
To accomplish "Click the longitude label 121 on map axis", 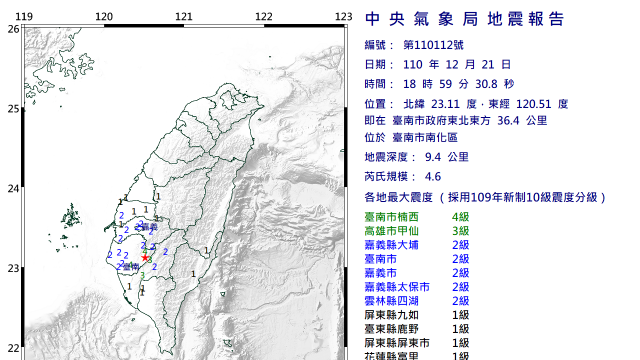I will coord(184,17).
